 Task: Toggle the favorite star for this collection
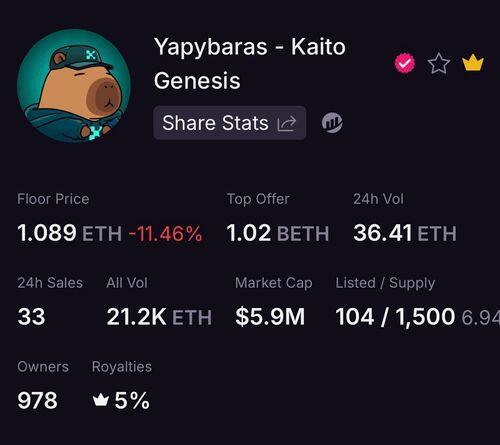[439, 63]
